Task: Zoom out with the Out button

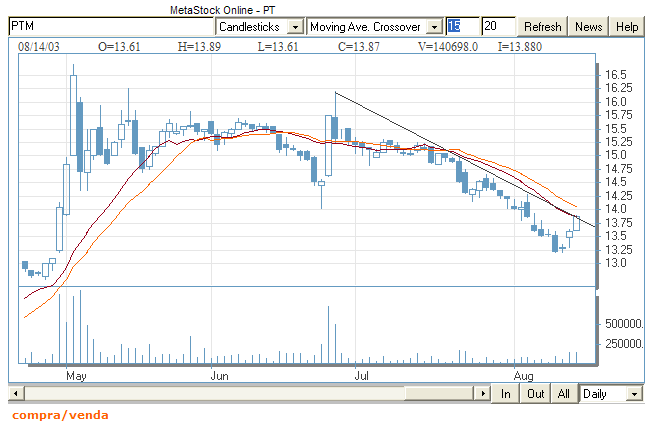Action: coord(536,394)
